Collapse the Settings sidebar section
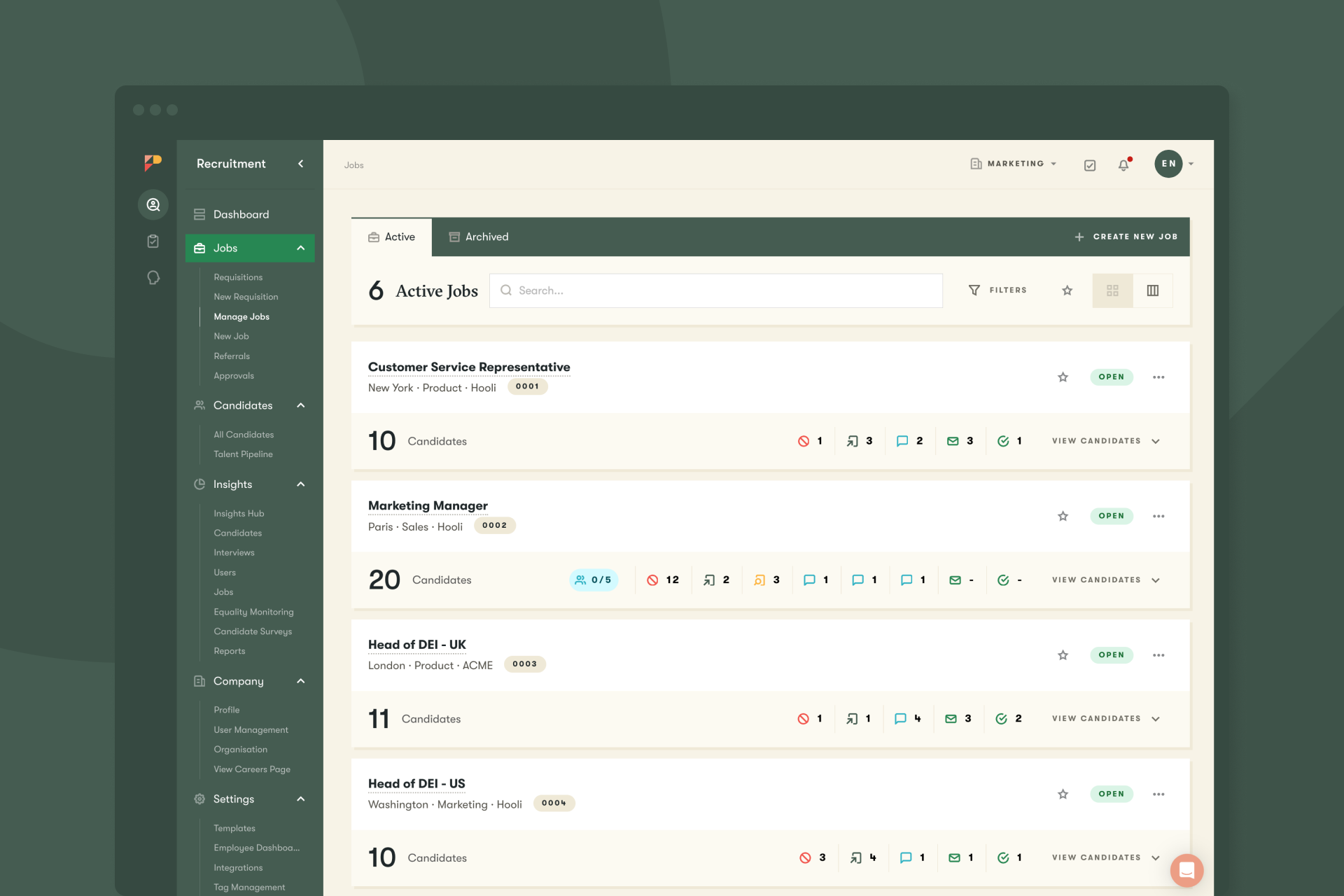The image size is (1344, 896). tap(301, 799)
